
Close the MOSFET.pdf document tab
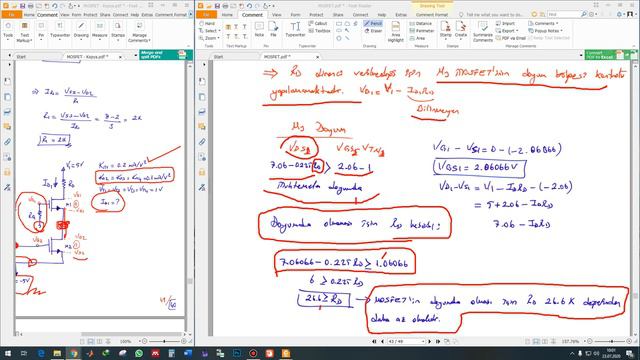coord(318,57)
